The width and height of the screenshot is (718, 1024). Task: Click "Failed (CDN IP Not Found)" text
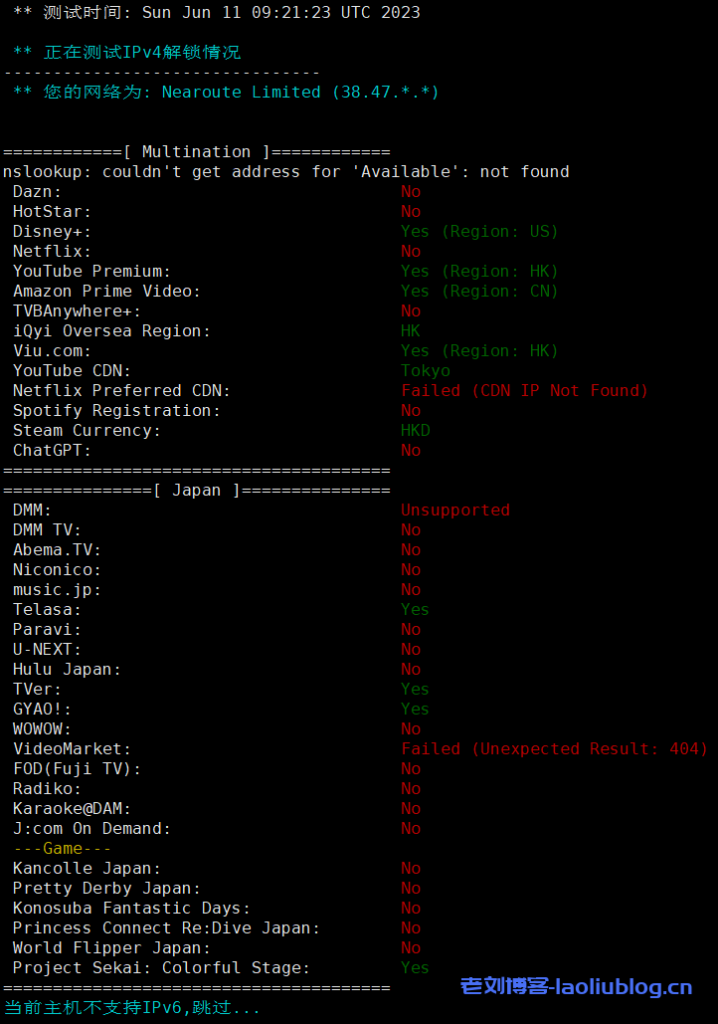[524, 391]
